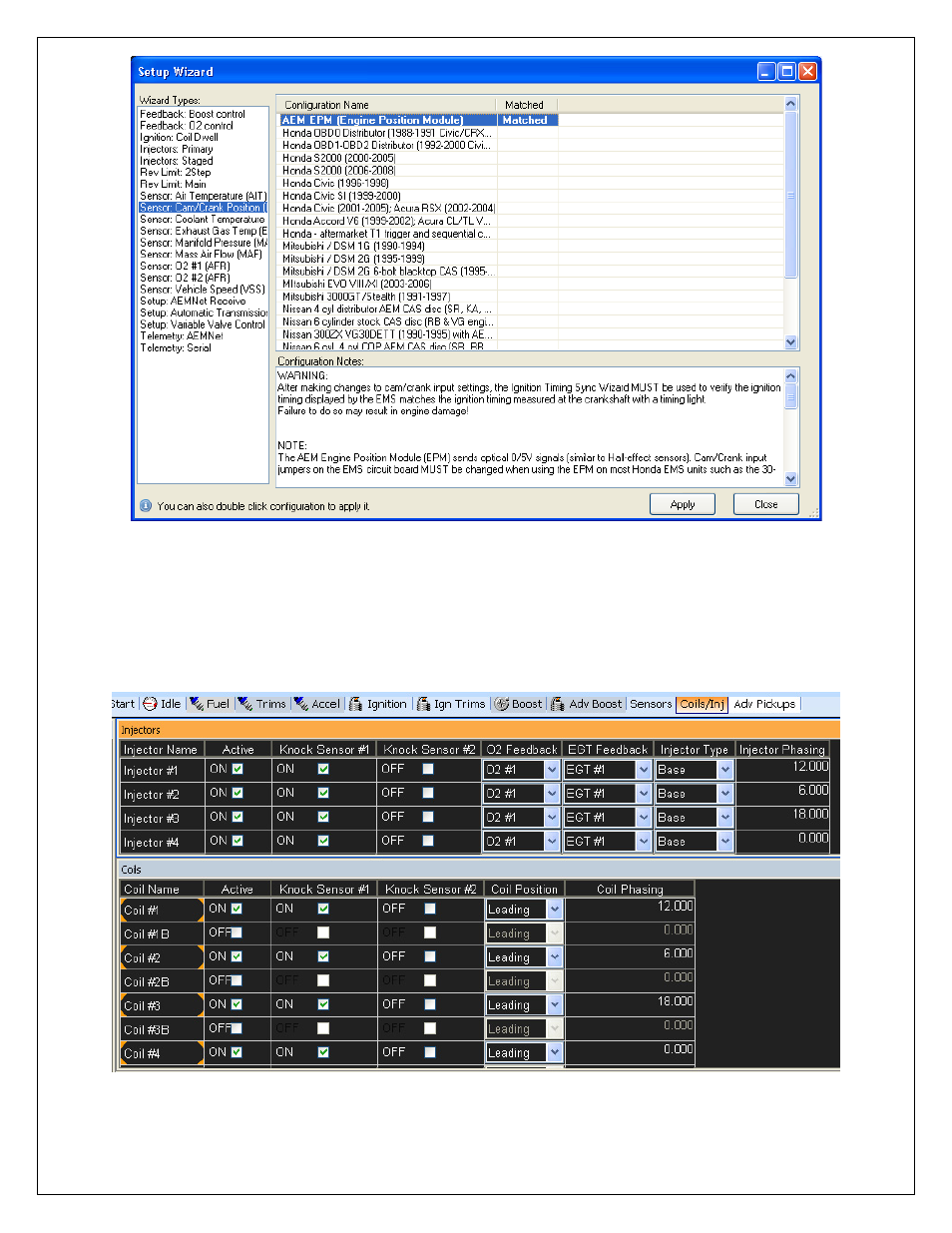Enable Injector #1 Knock Sensor #2
This screenshot has width=952, height=1233.
coord(428,769)
